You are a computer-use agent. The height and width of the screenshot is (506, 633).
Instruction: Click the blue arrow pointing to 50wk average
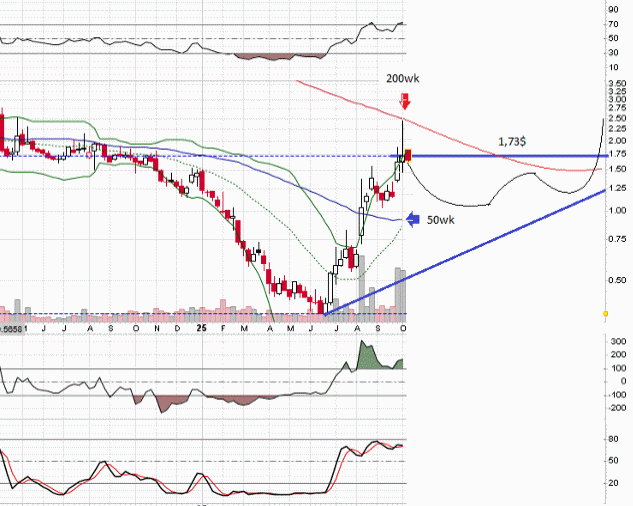pos(414,219)
